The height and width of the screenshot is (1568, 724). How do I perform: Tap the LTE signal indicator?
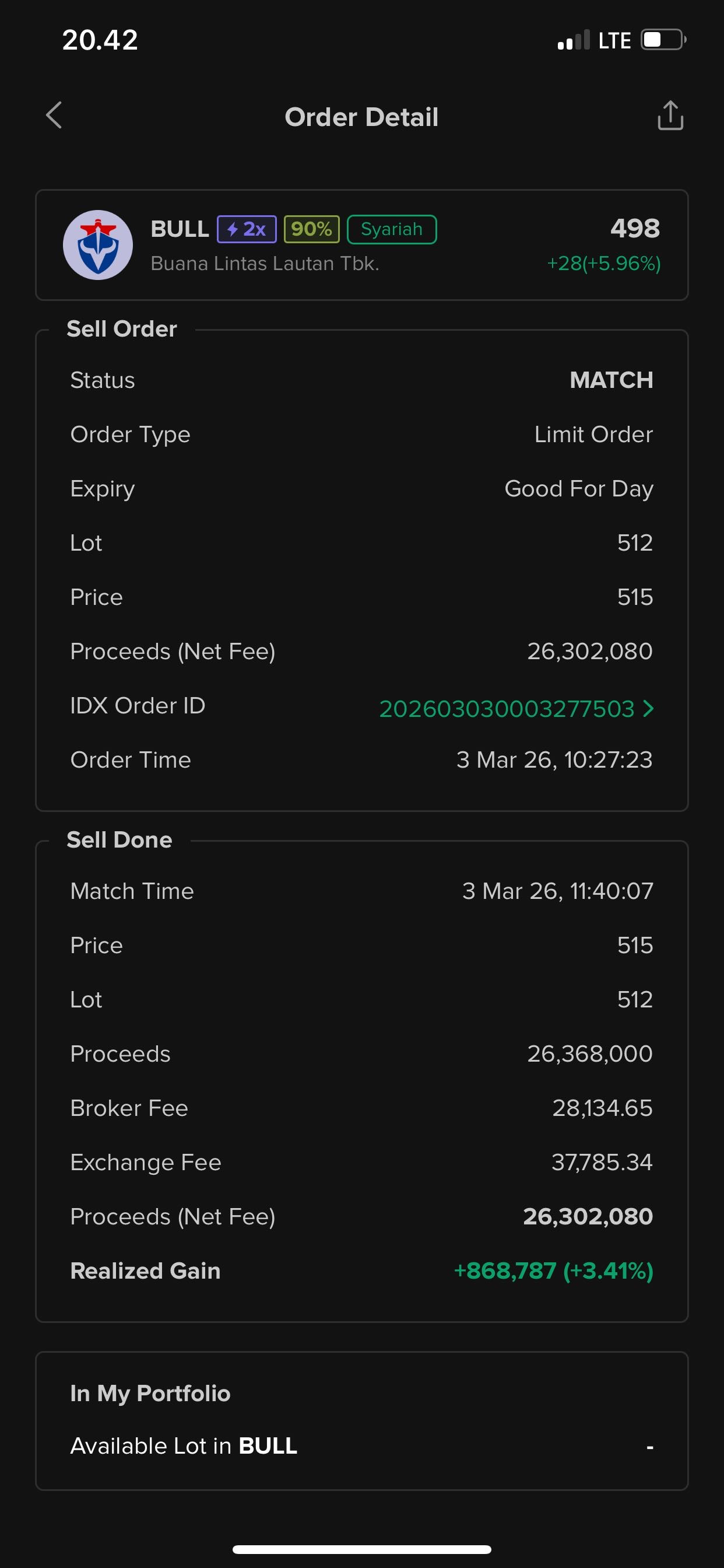tap(594, 41)
